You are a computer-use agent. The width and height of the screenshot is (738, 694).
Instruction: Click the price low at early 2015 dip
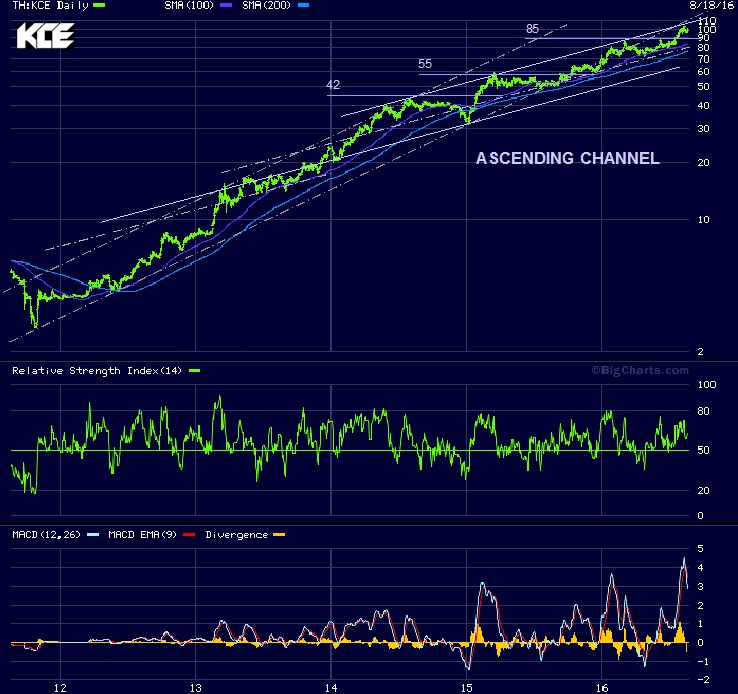coord(467,121)
